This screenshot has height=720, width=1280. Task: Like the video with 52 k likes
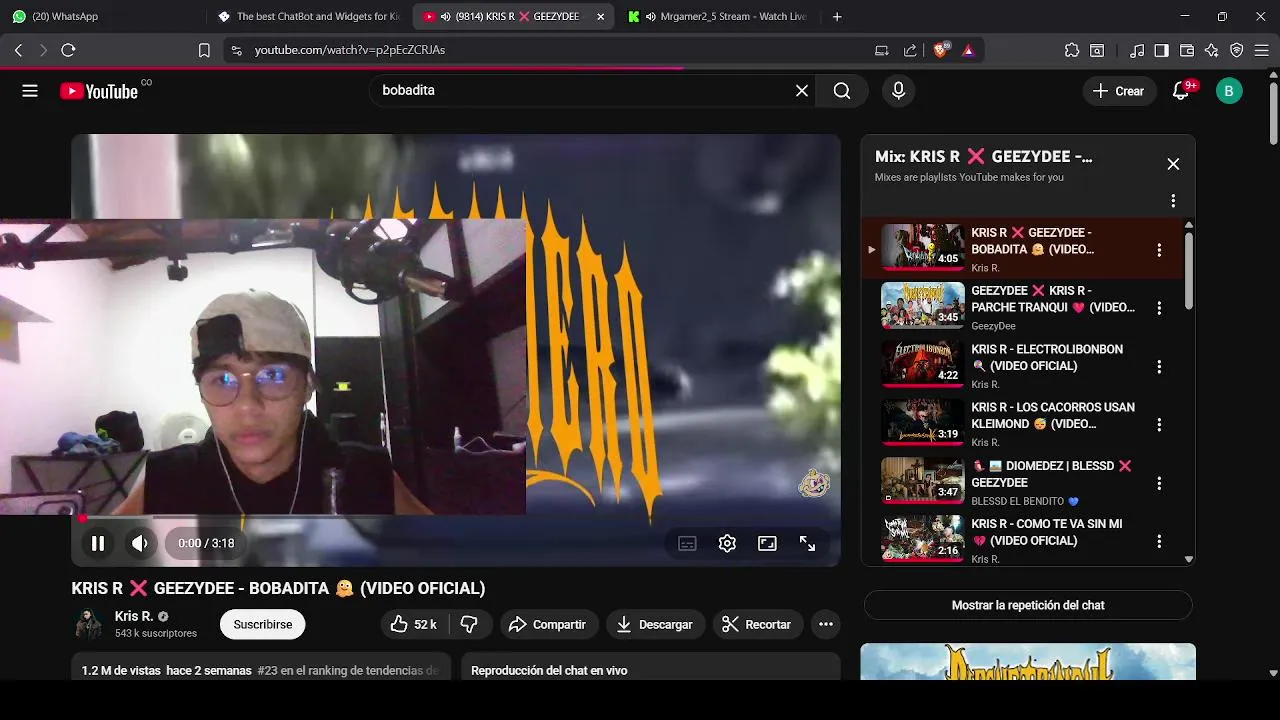click(414, 624)
